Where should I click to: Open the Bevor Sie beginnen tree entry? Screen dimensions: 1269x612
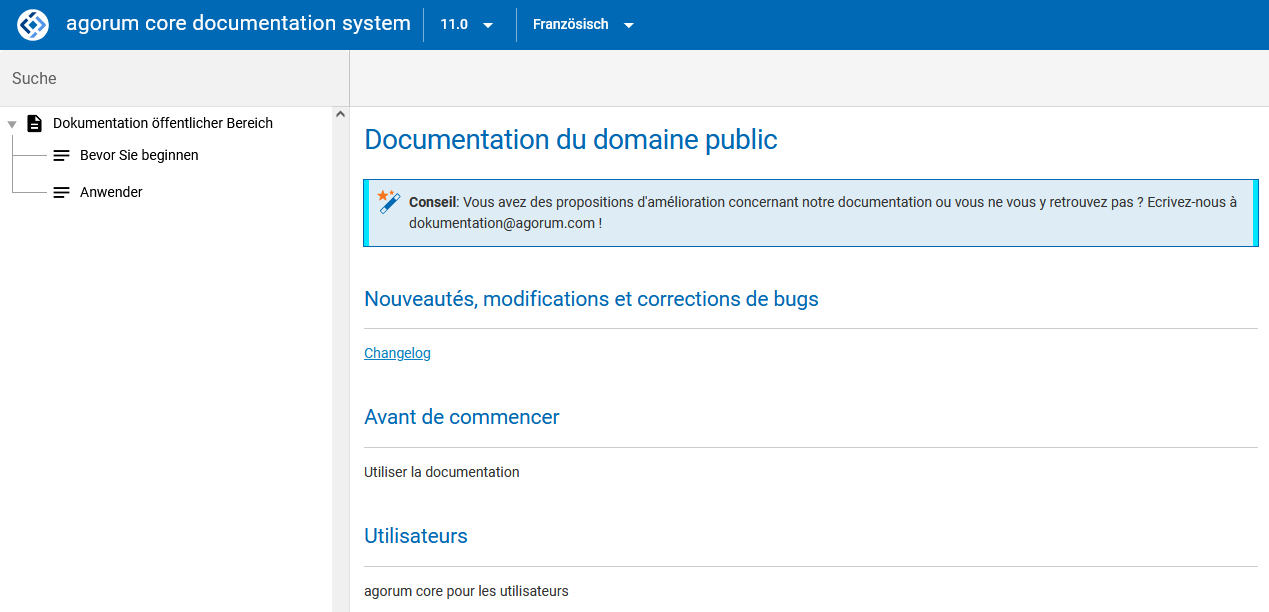[139, 155]
